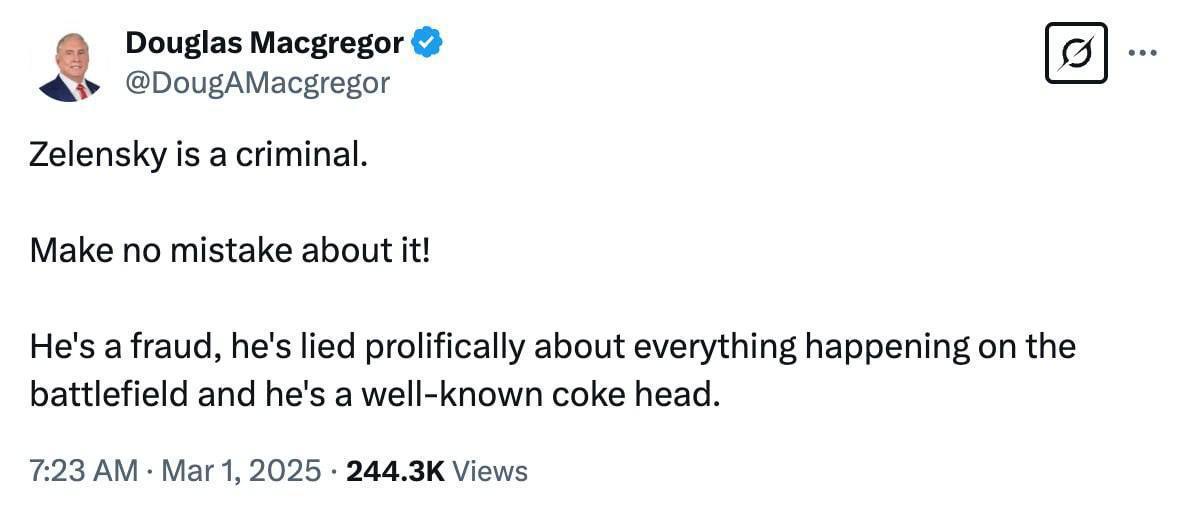Click the Douglas Macgregor display name

(265, 43)
